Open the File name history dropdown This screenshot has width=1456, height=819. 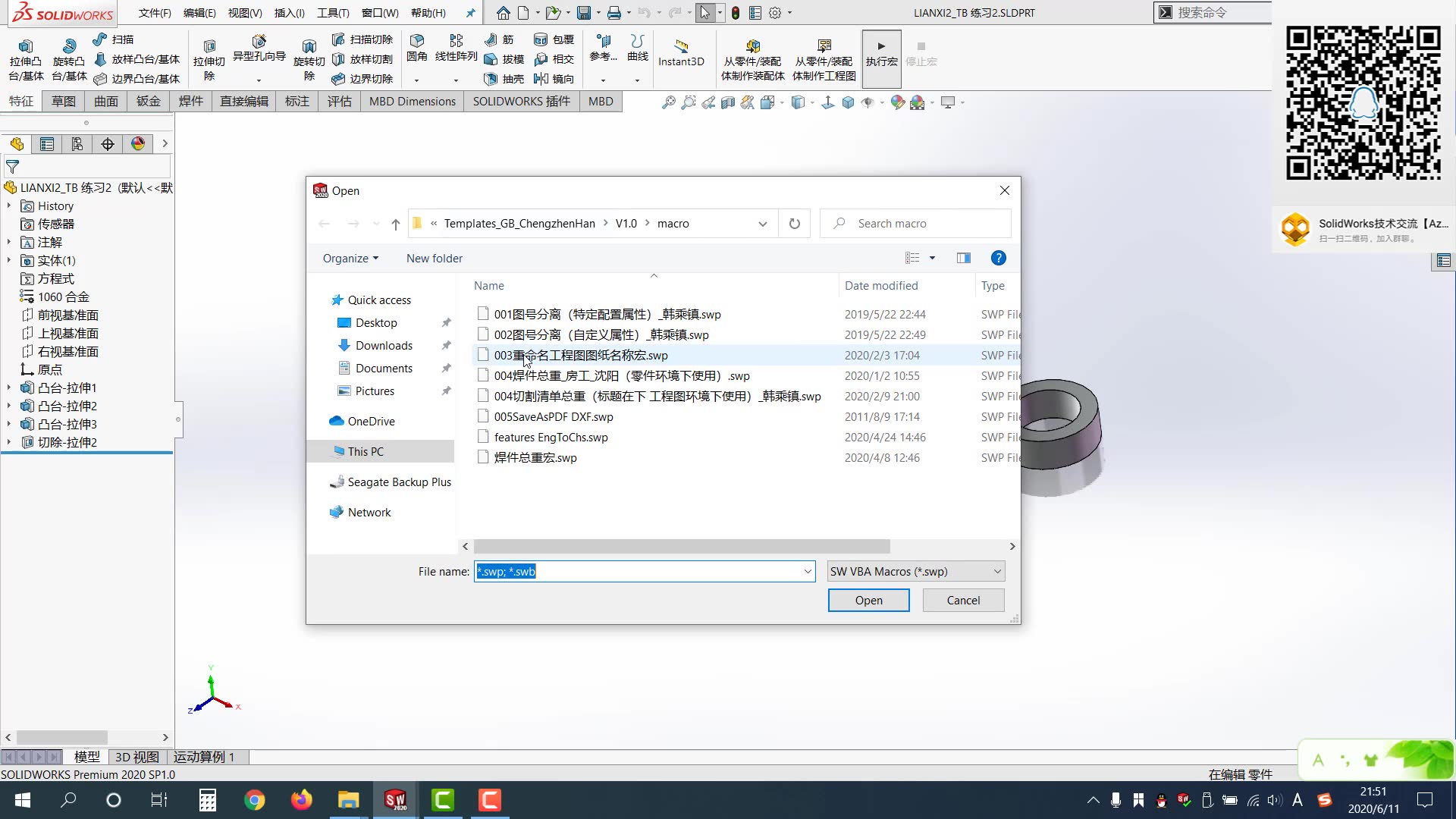click(x=808, y=572)
